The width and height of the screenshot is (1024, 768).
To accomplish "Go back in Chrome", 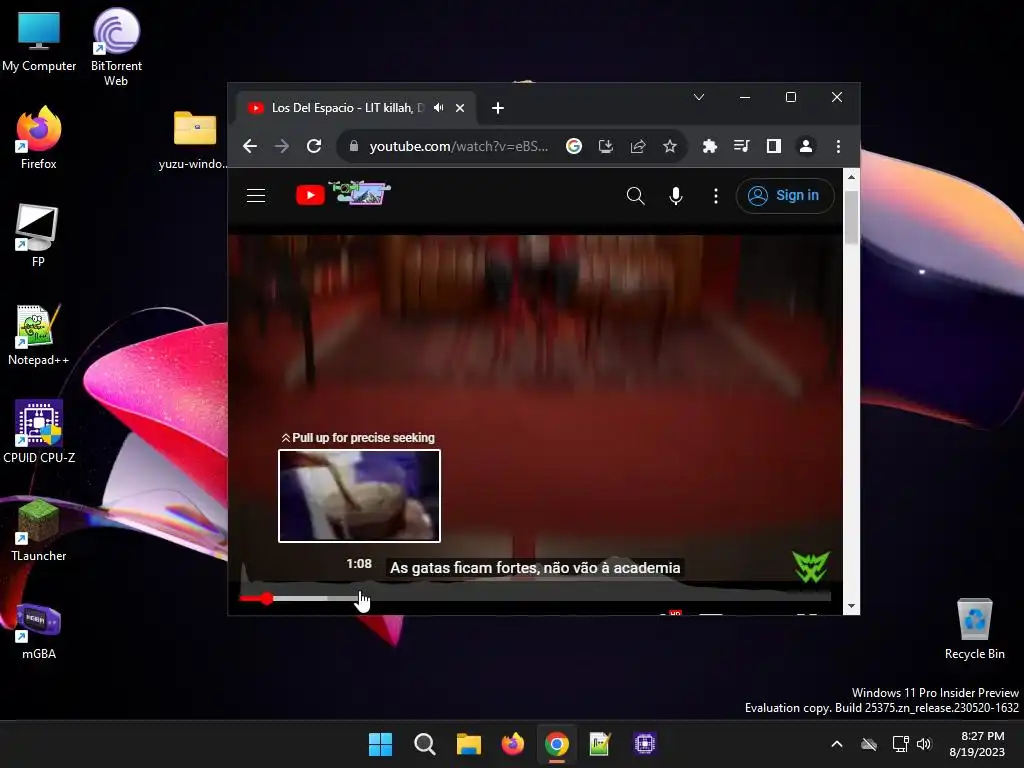I will 249,146.
